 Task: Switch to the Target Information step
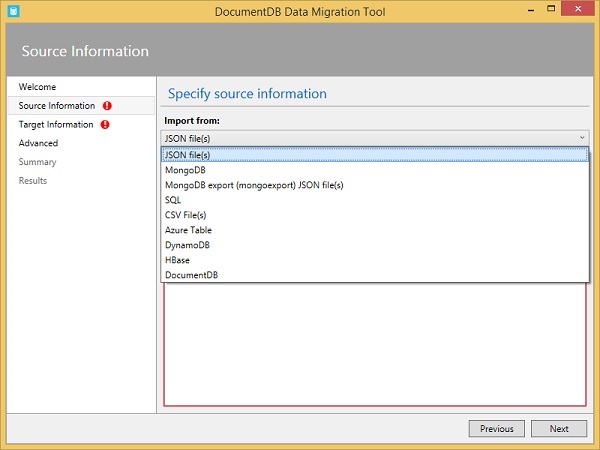pyautogui.click(x=56, y=125)
